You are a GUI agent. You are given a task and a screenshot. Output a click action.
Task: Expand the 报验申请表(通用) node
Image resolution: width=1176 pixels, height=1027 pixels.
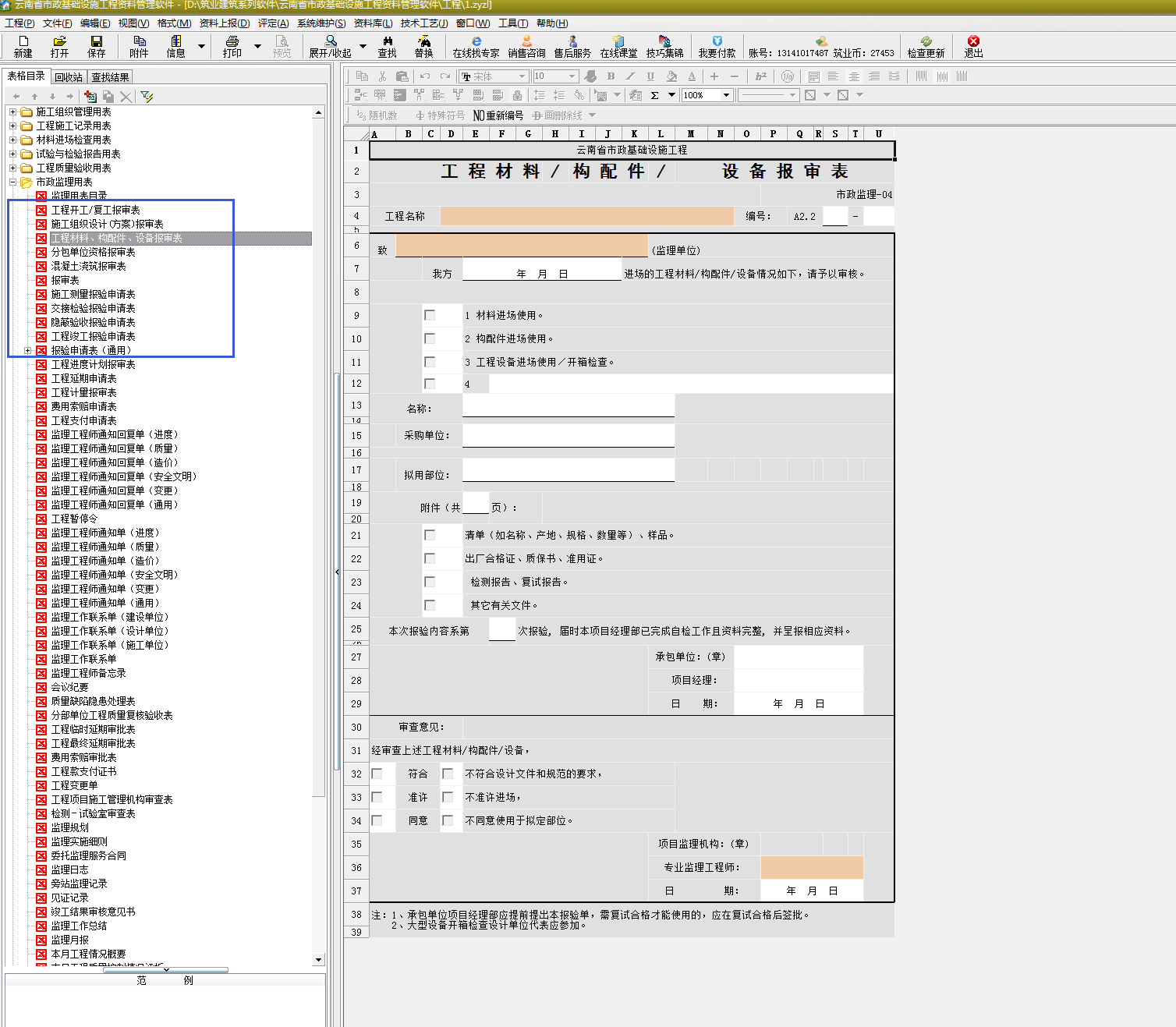pyautogui.click(x=27, y=351)
